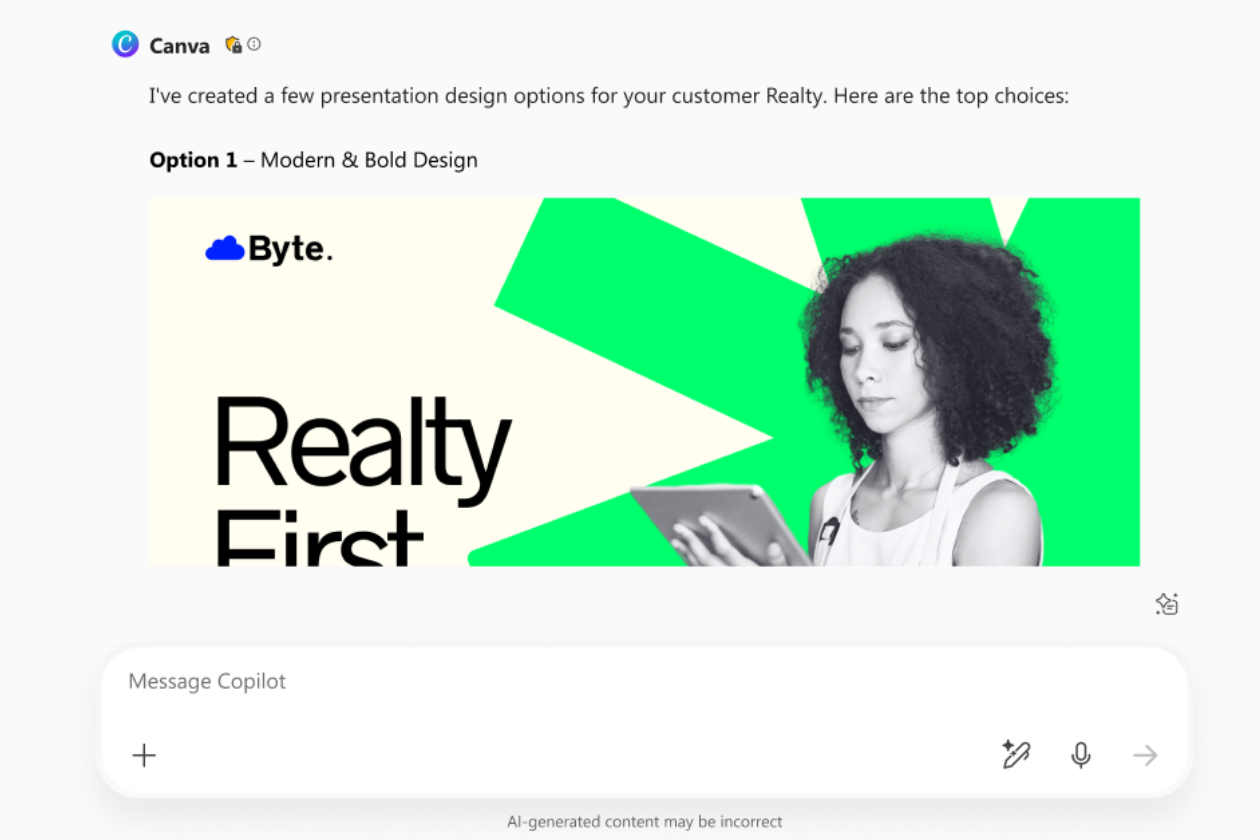Send message with the arrow icon
This screenshot has width=1260, height=840.
pyautogui.click(x=1145, y=755)
